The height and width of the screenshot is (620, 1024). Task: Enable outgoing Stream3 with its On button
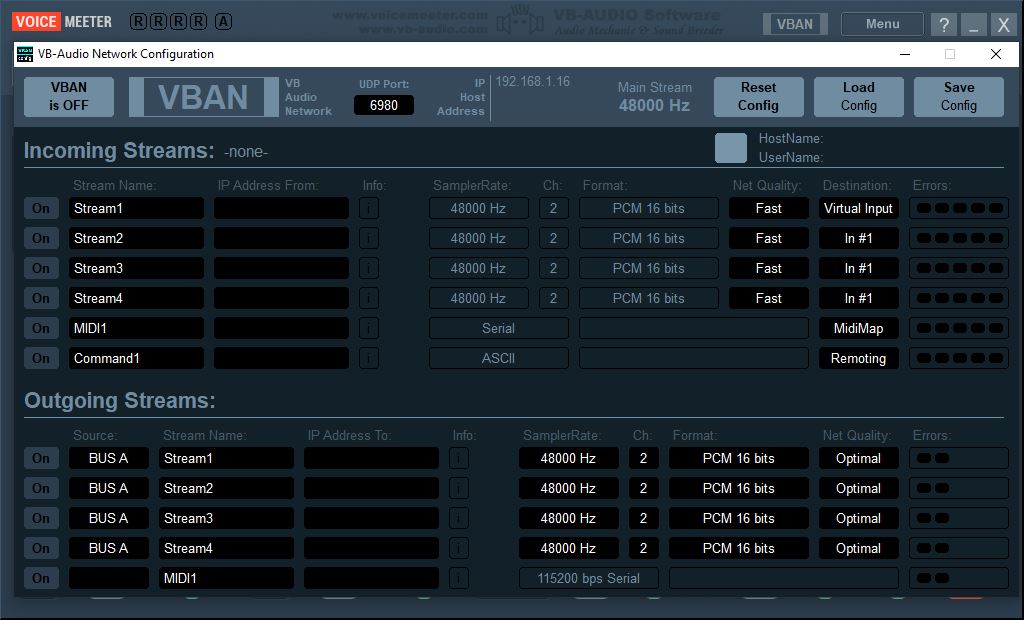click(41, 519)
